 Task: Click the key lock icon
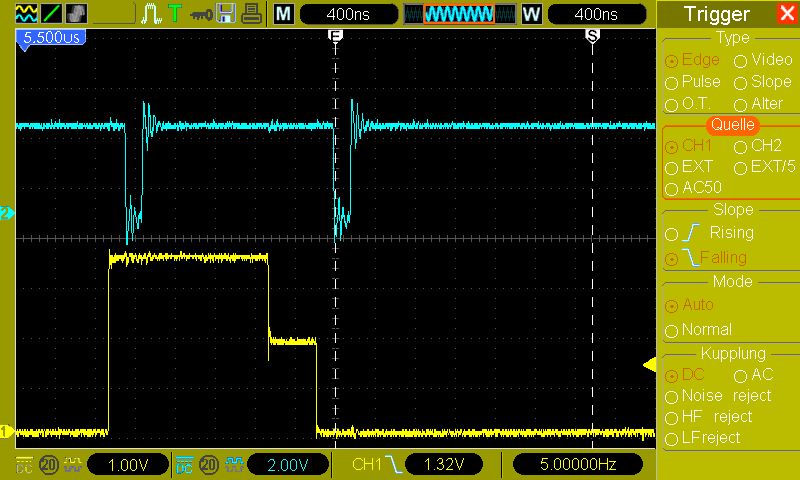(200, 14)
